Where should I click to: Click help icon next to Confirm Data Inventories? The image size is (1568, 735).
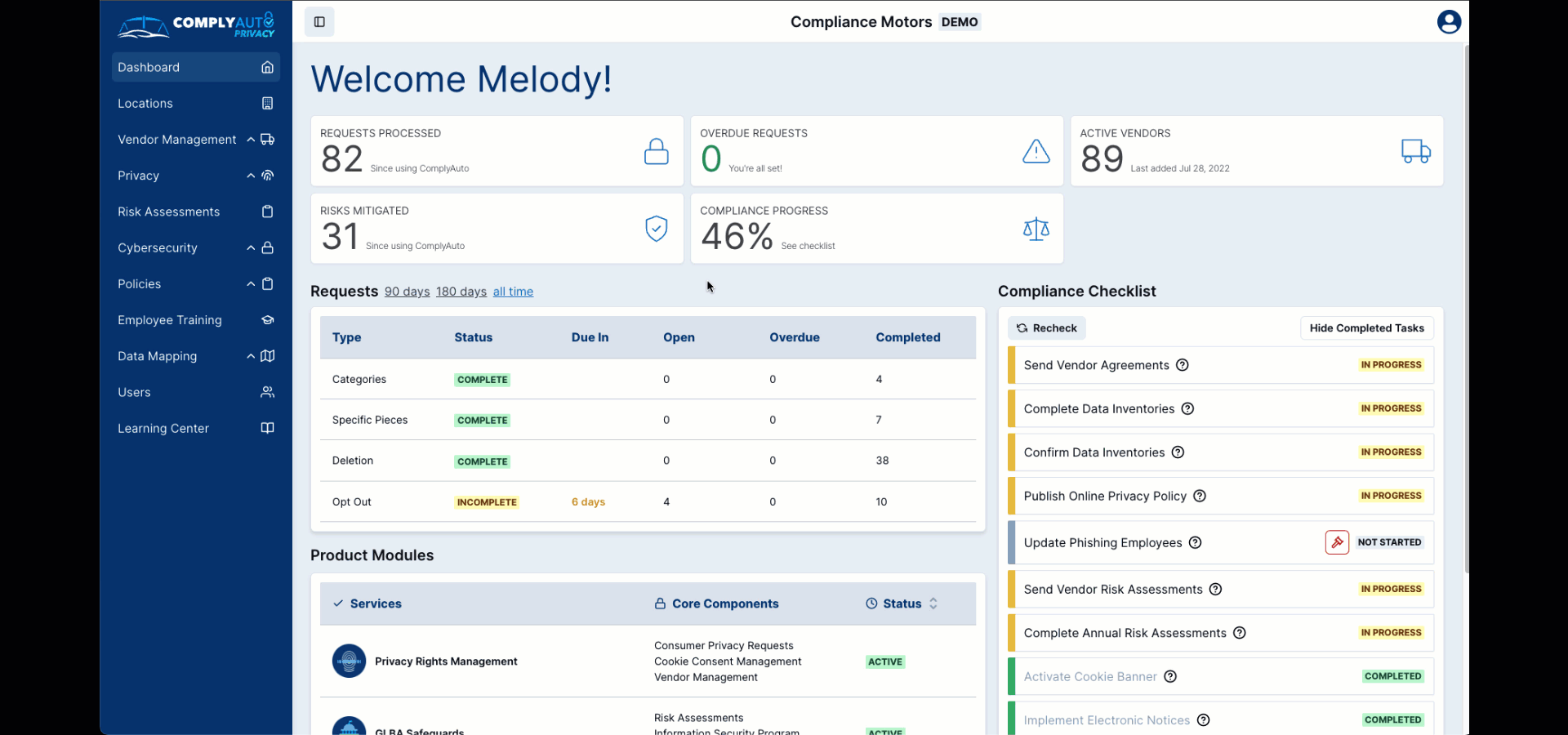click(1178, 452)
